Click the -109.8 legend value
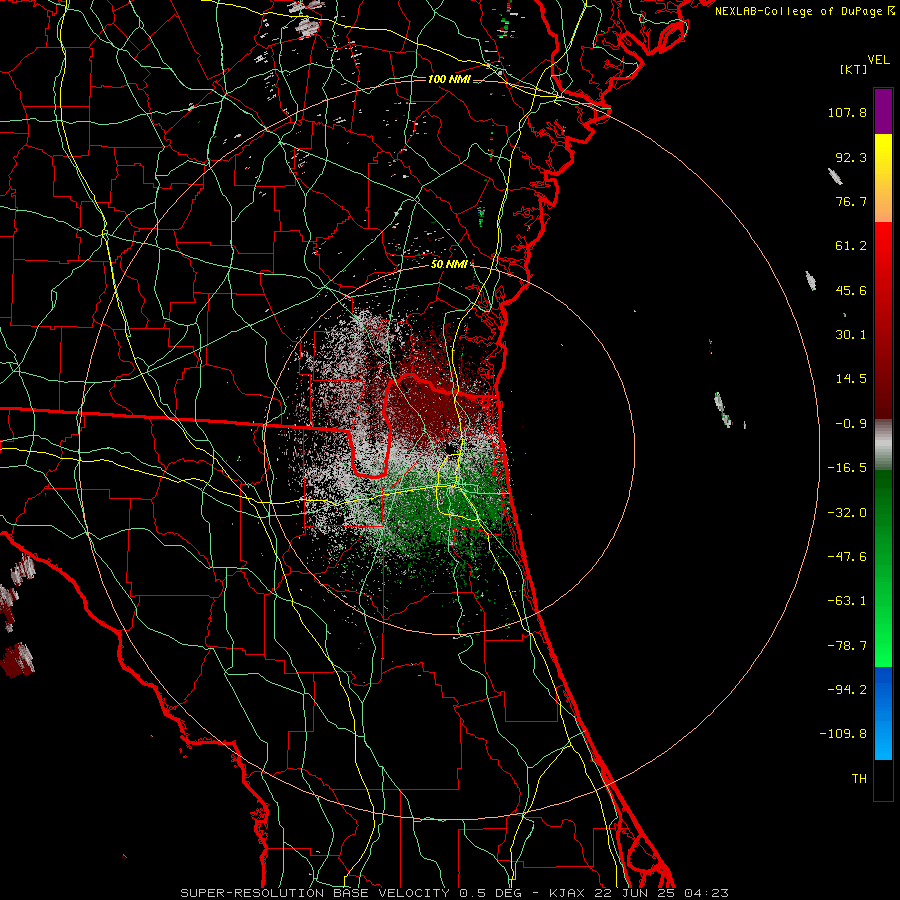Image resolution: width=900 pixels, height=900 pixels. tap(844, 734)
